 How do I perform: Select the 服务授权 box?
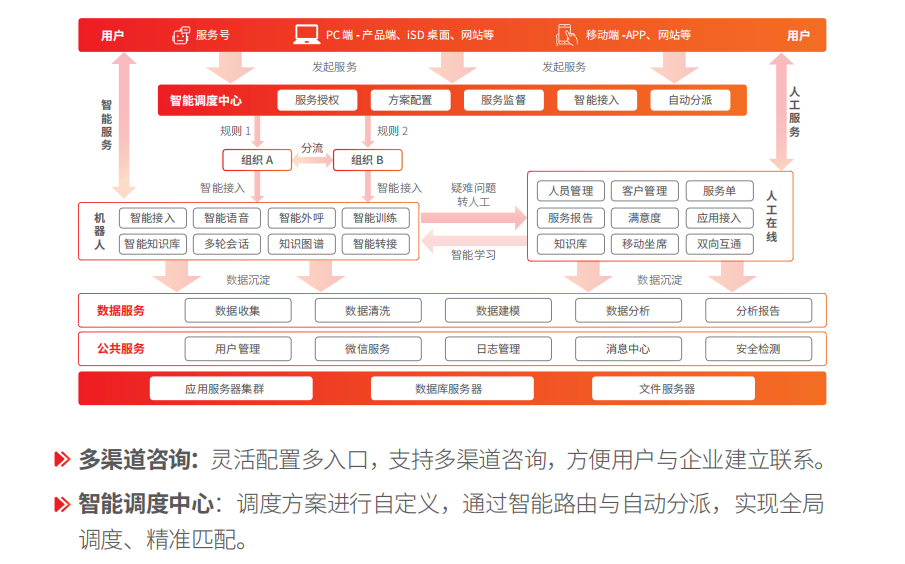(317, 100)
